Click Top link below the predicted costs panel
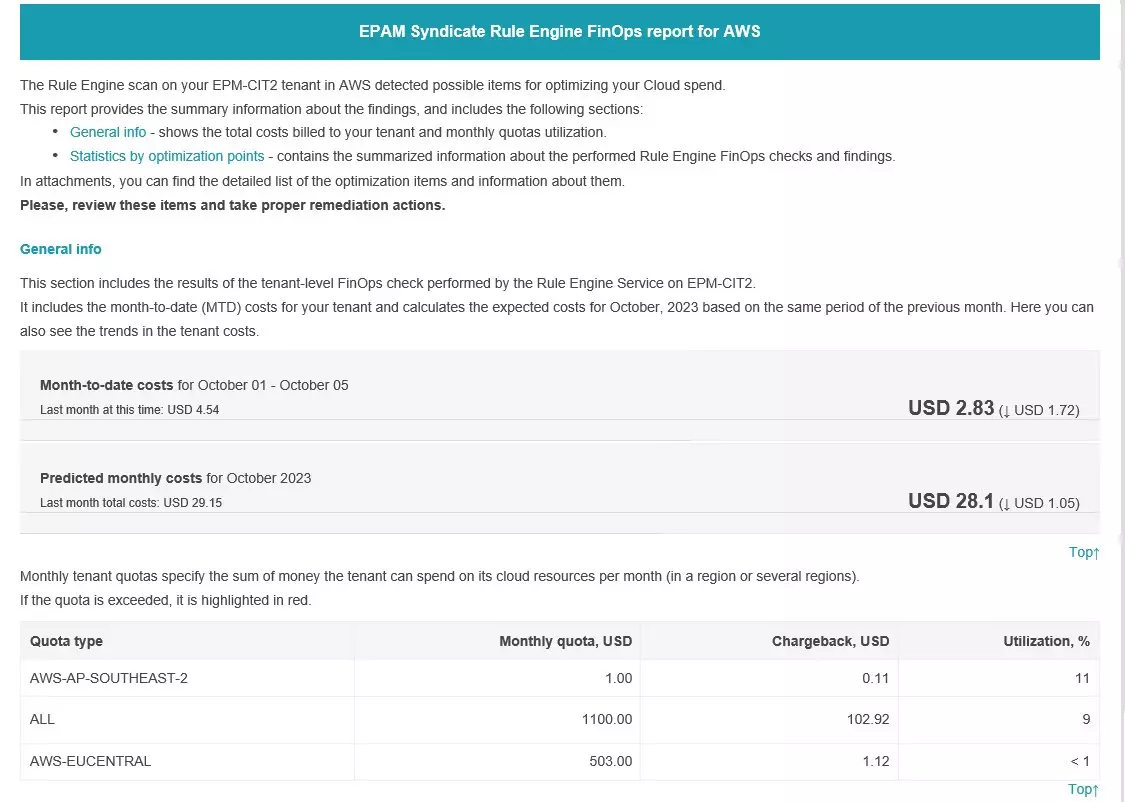Image resolution: width=1125 pixels, height=802 pixels. point(1083,552)
